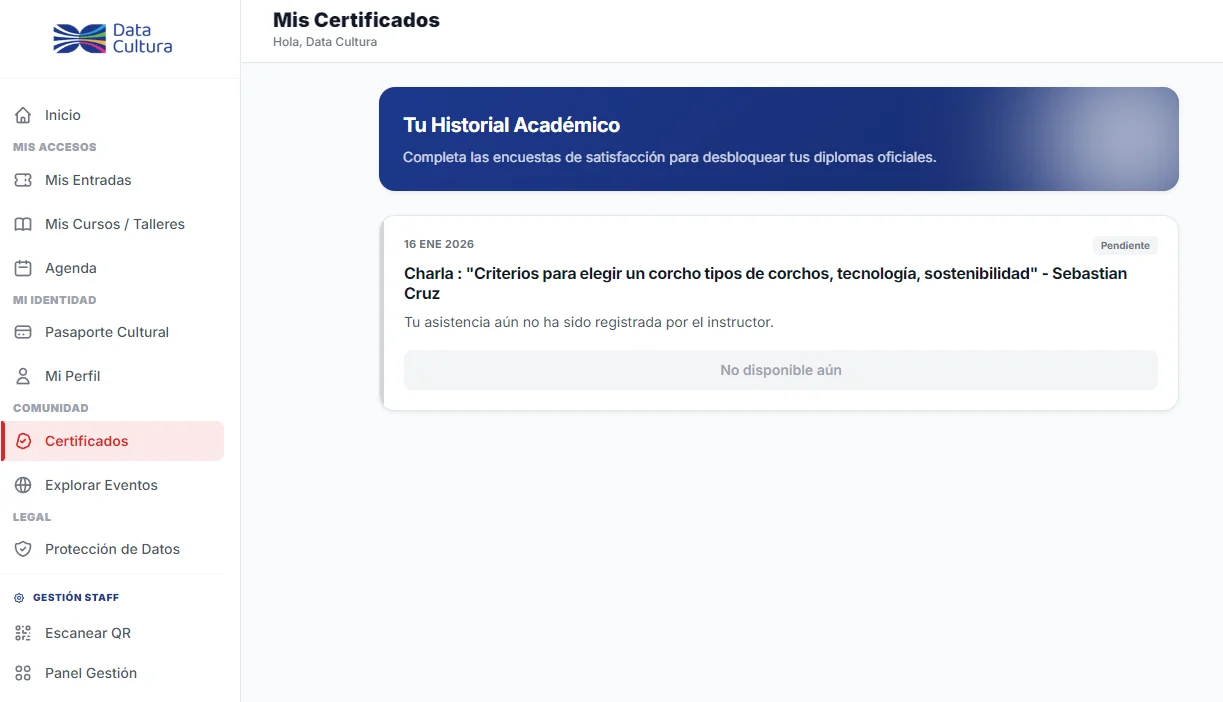Viewport: 1223px width, 702px height.
Task: Select the card icon beside Pasaporte Cultural
Action: click(22, 331)
